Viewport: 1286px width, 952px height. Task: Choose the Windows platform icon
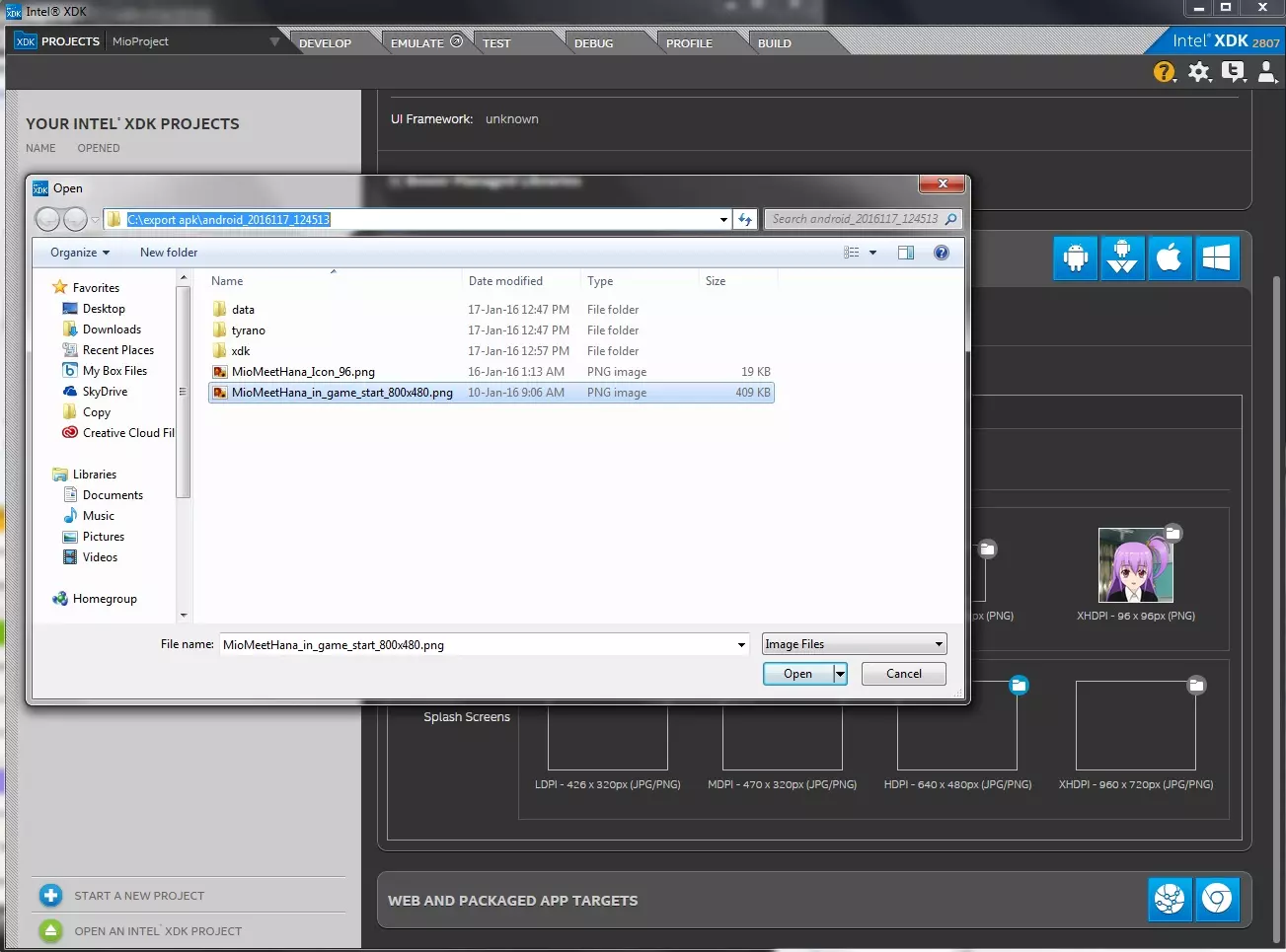pos(1216,258)
